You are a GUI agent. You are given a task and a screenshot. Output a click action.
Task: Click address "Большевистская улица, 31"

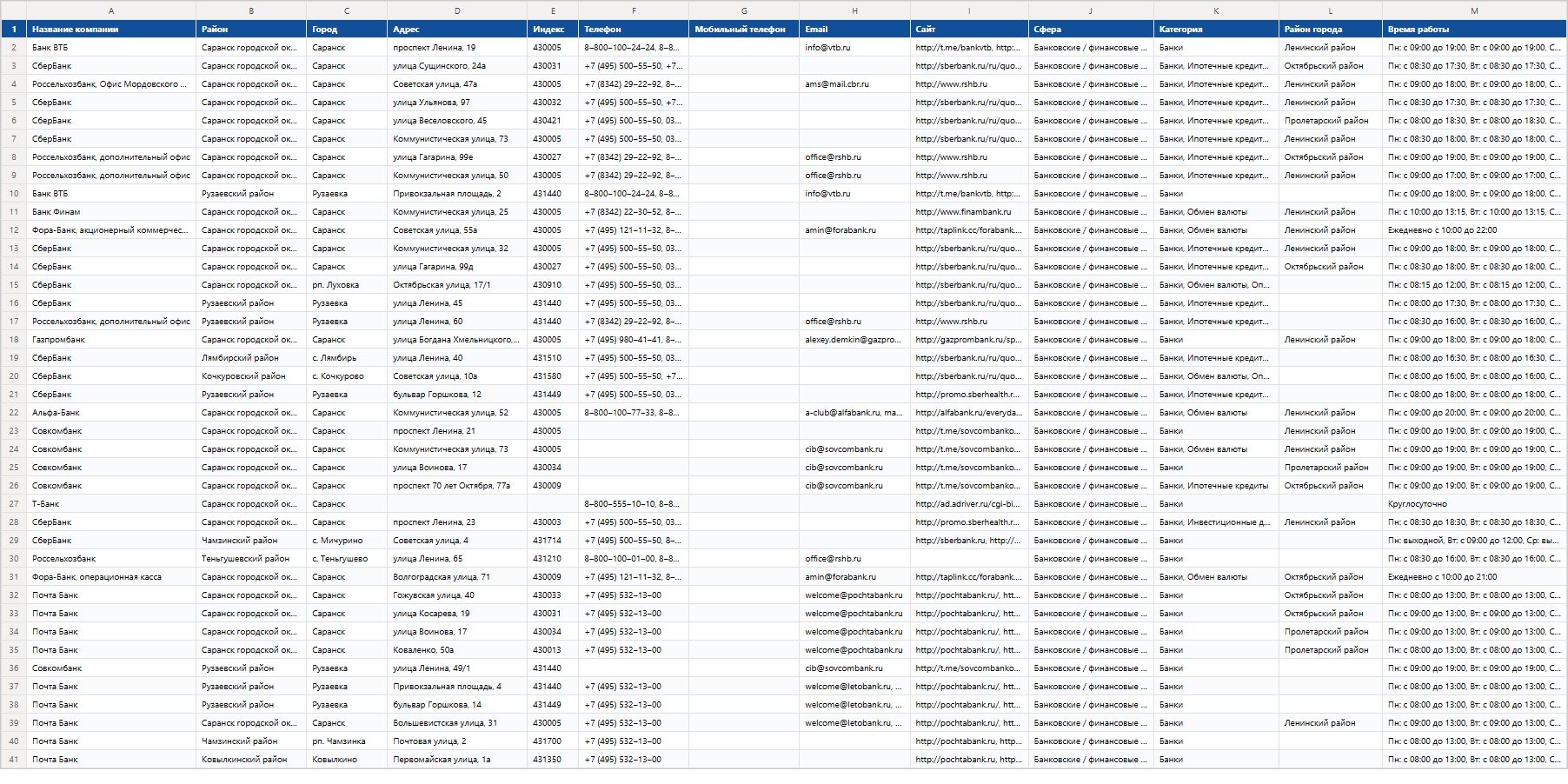457,723
